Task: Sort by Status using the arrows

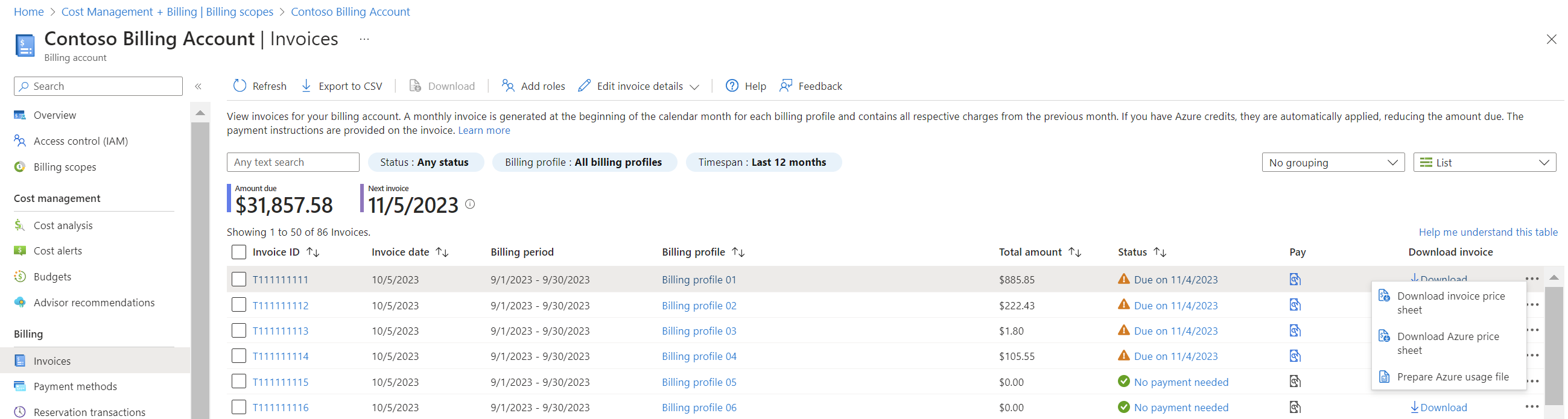Action: (1160, 252)
